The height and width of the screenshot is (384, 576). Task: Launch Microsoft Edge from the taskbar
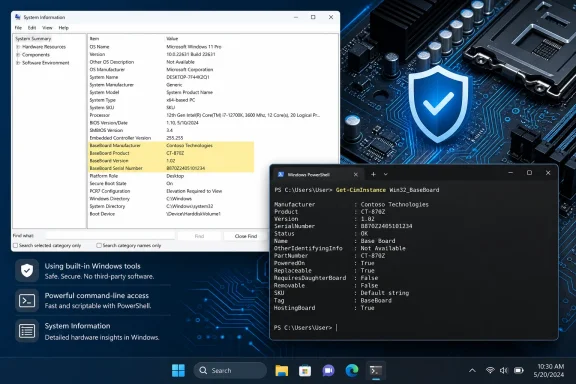point(352,370)
